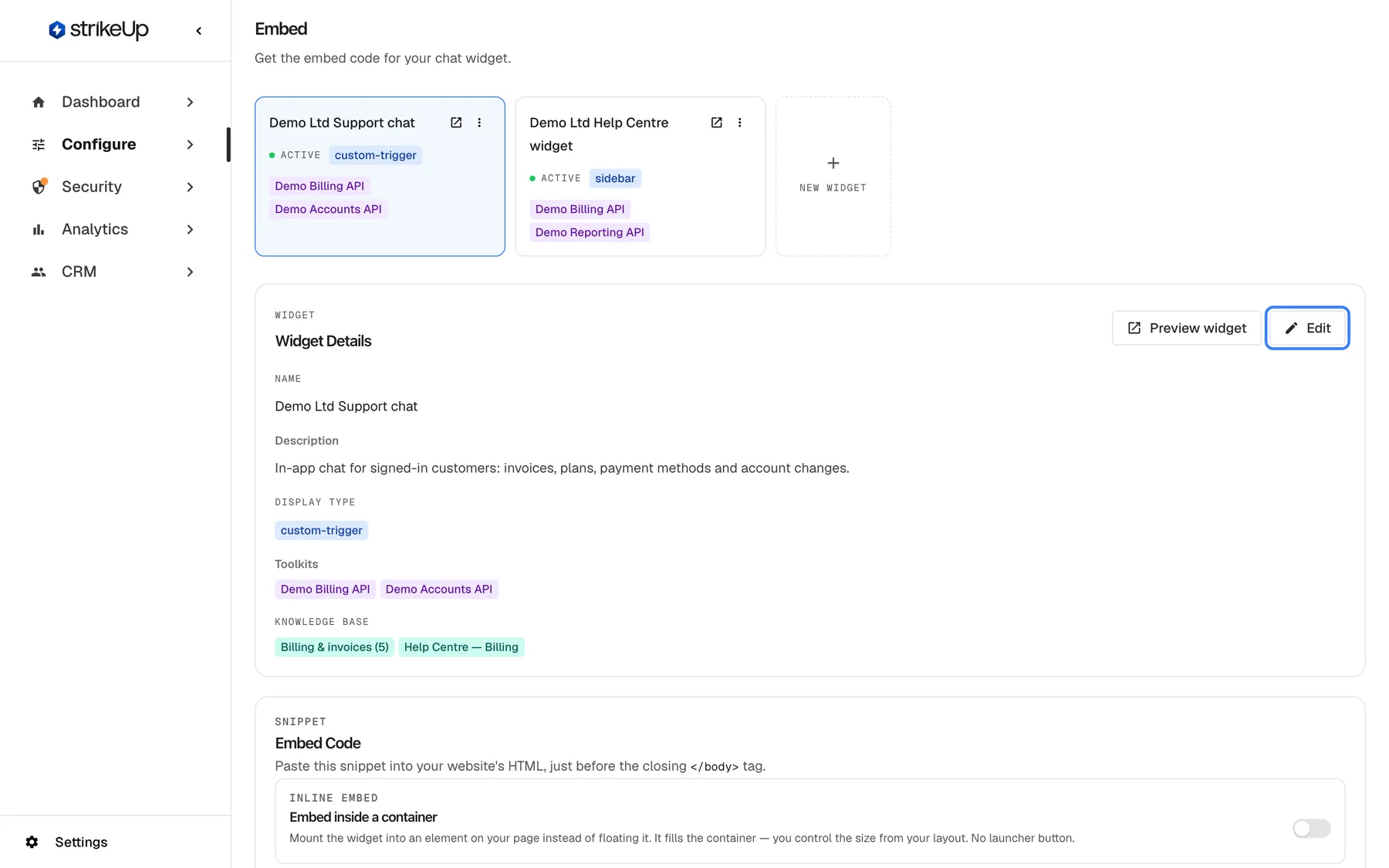Click the pencil icon in the Edit button
The width and height of the screenshot is (1389, 868).
(x=1291, y=328)
